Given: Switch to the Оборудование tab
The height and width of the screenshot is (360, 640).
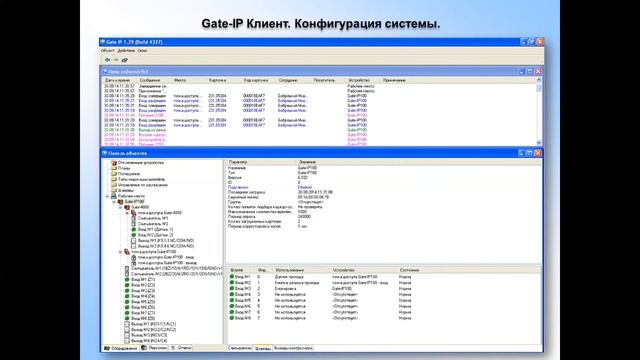Looking at the screenshot, I should (121, 348).
